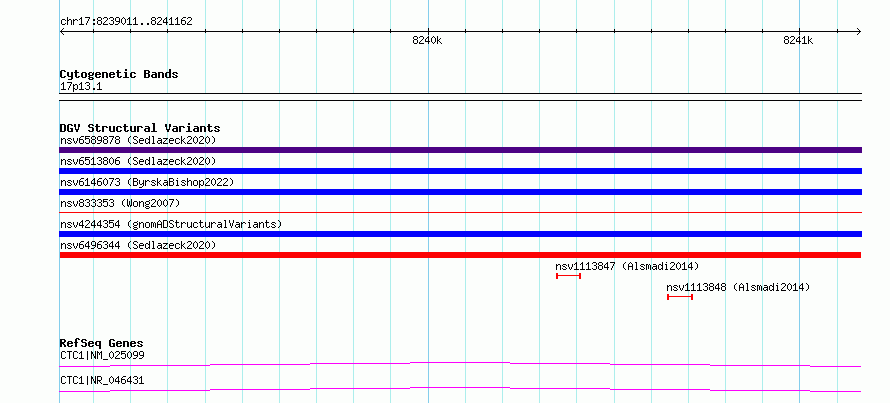This screenshot has height=403, width=890.
Task: Click the nsv833353 (Wong2007) label
Action: click(x=120, y=203)
